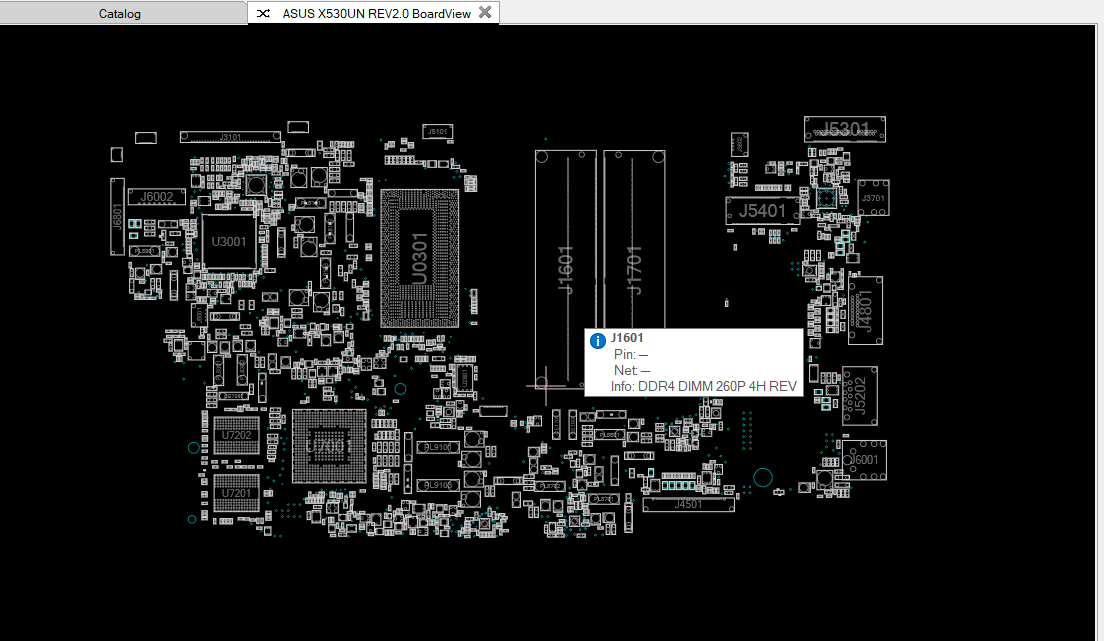Select the J5202 connector
Viewport: 1104px width, 641px height.
(860, 395)
